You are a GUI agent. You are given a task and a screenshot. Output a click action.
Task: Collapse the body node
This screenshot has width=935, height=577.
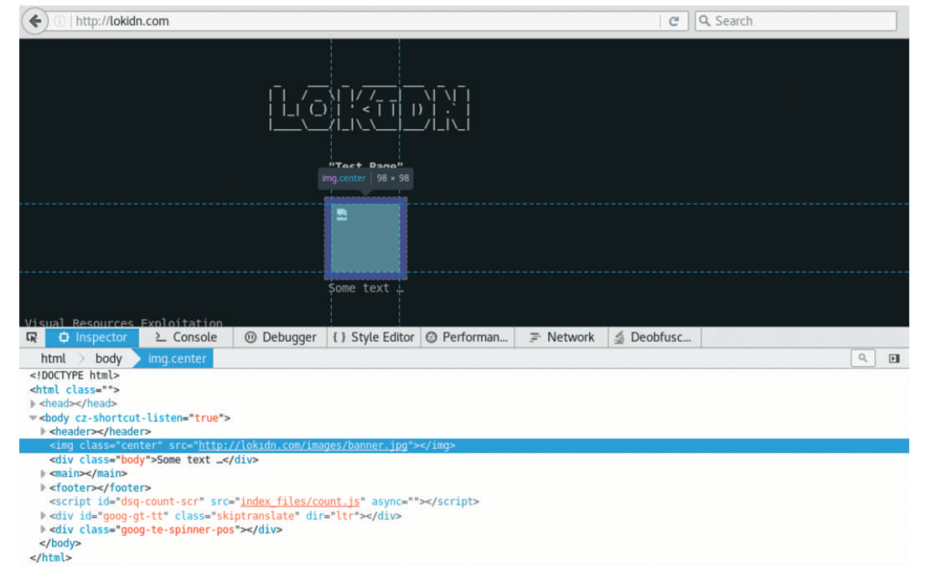33,418
